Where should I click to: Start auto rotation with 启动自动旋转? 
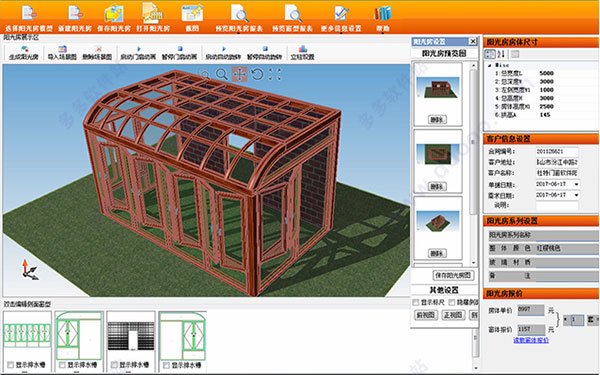[223, 53]
